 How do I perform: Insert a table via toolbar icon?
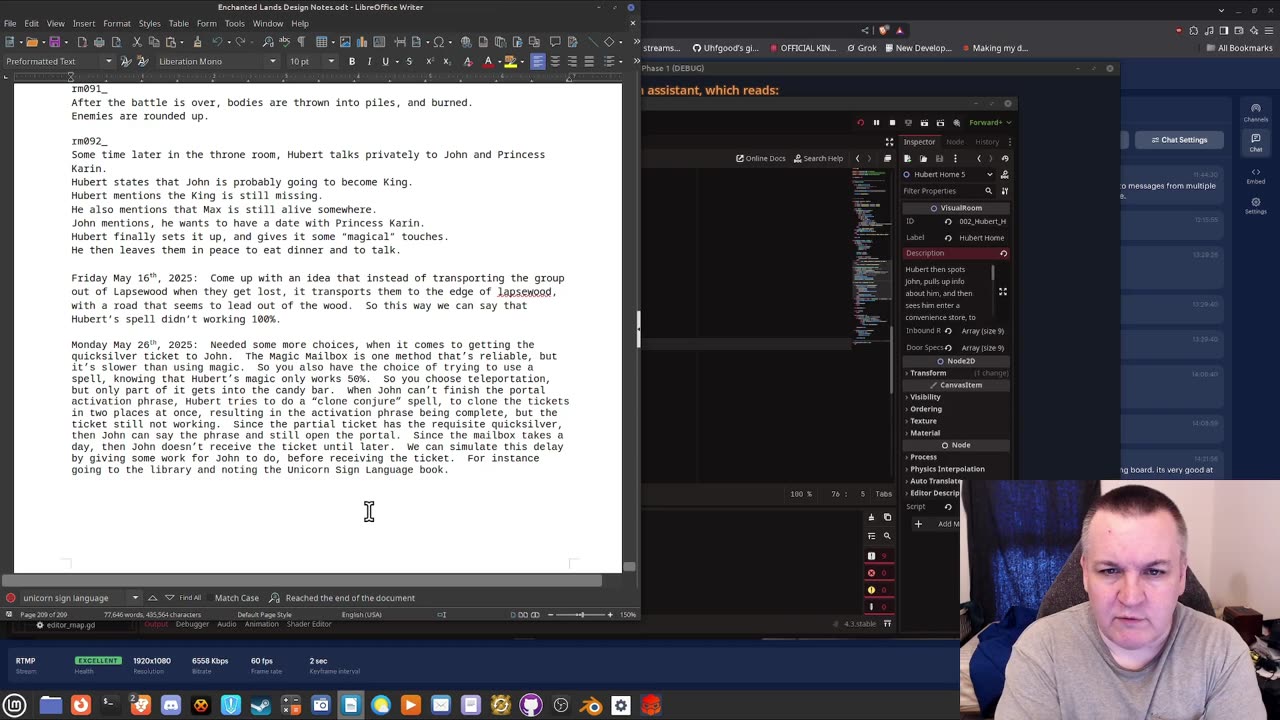click(x=322, y=42)
